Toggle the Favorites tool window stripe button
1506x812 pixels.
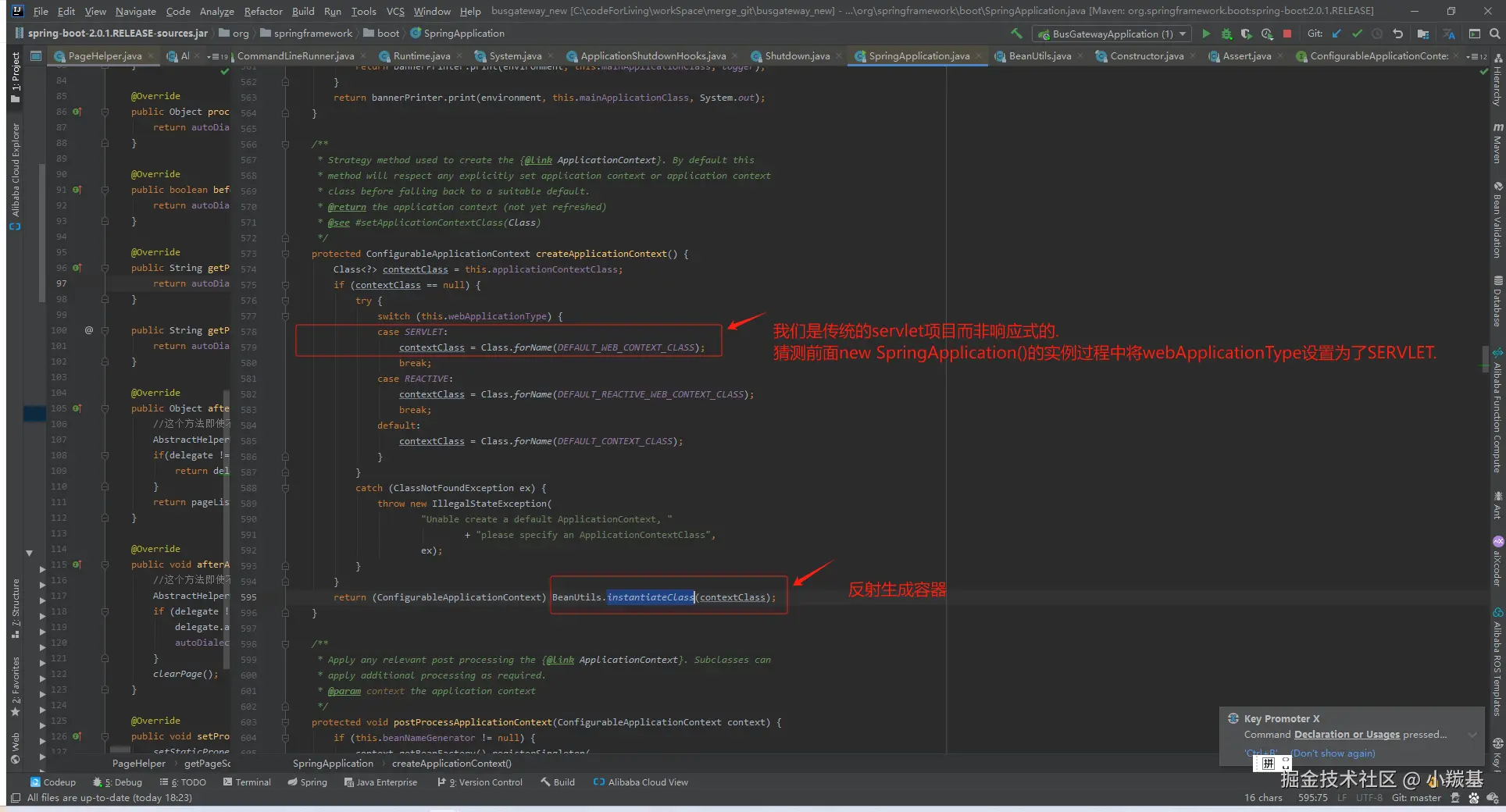click(x=15, y=686)
